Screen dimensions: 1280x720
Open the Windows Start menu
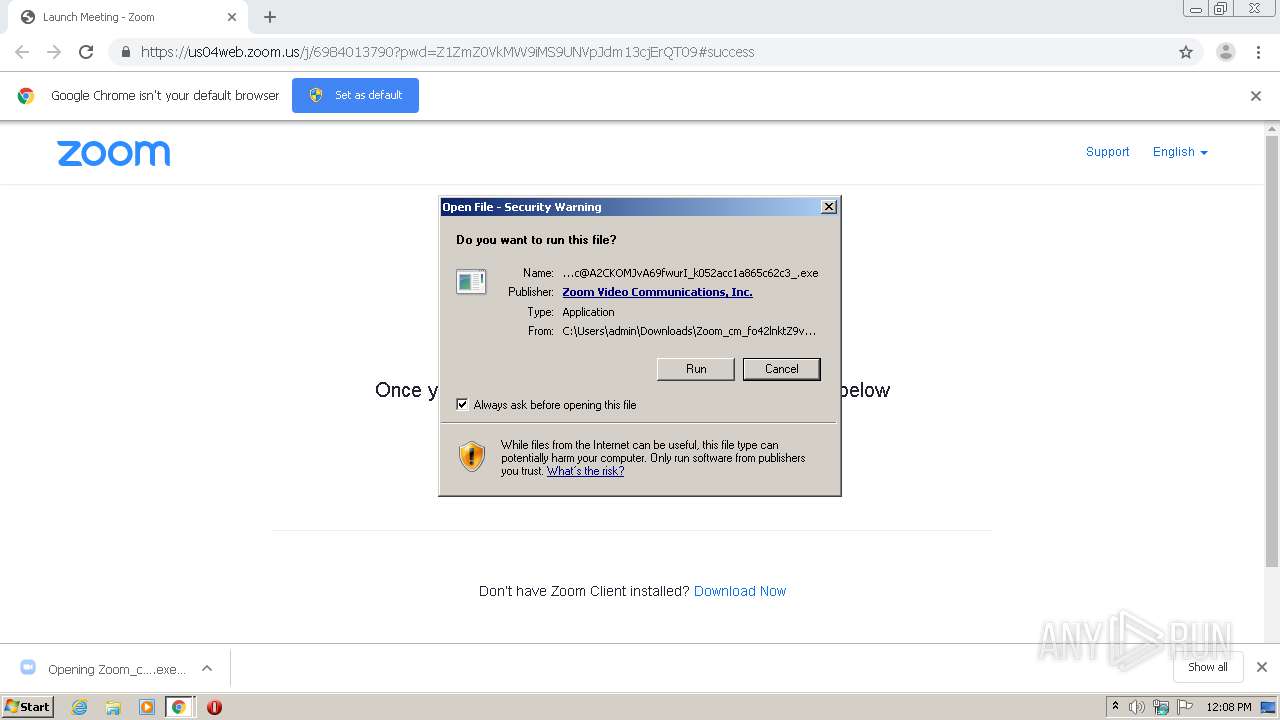[28, 706]
